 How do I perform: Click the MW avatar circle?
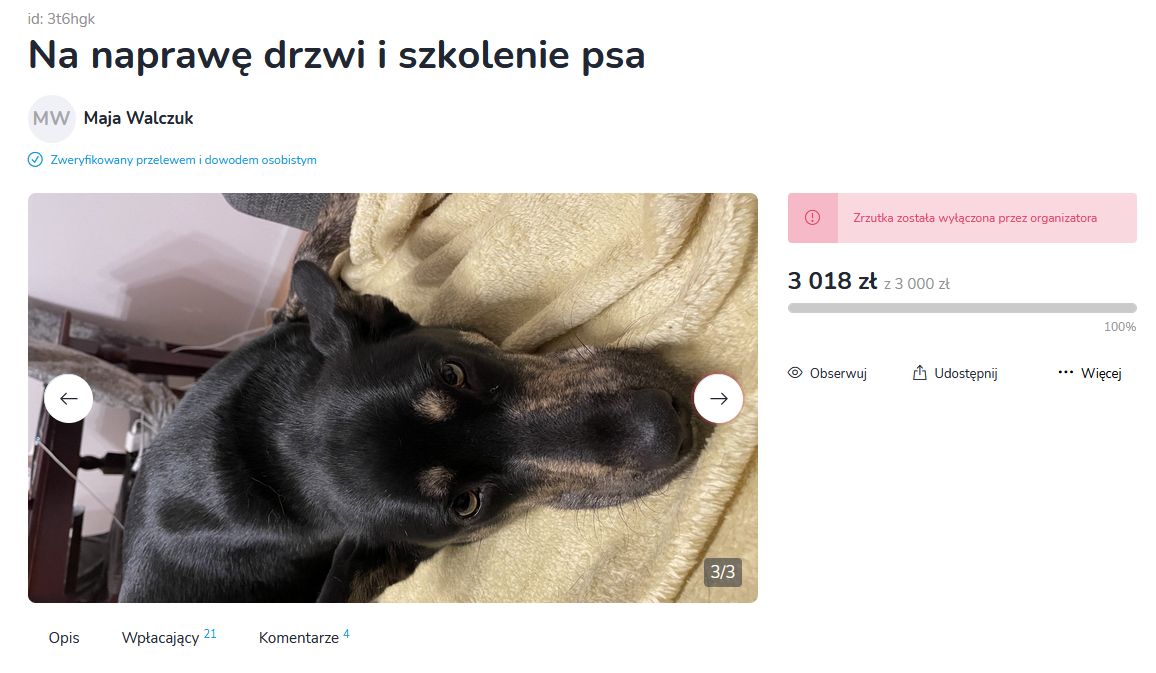pyautogui.click(x=52, y=119)
